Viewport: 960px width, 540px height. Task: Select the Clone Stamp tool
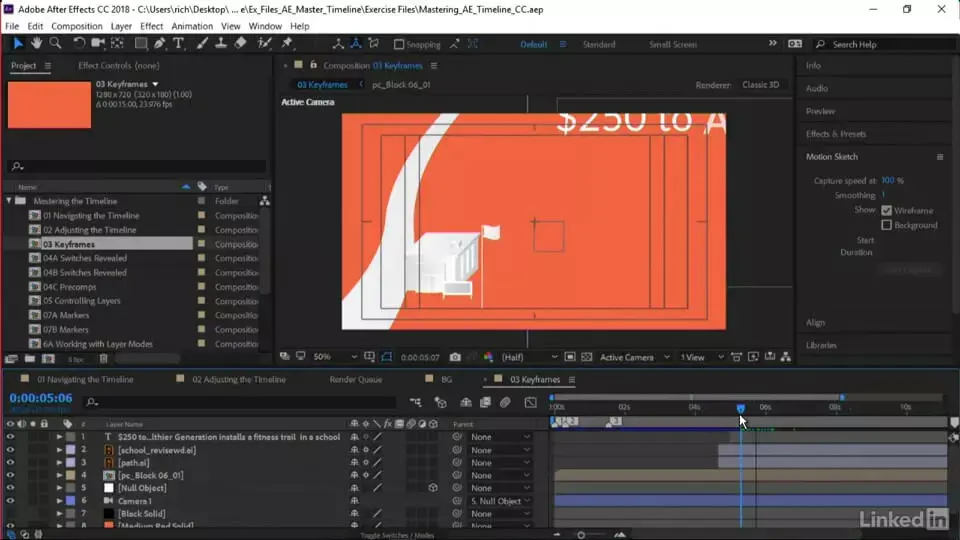click(x=220, y=43)
